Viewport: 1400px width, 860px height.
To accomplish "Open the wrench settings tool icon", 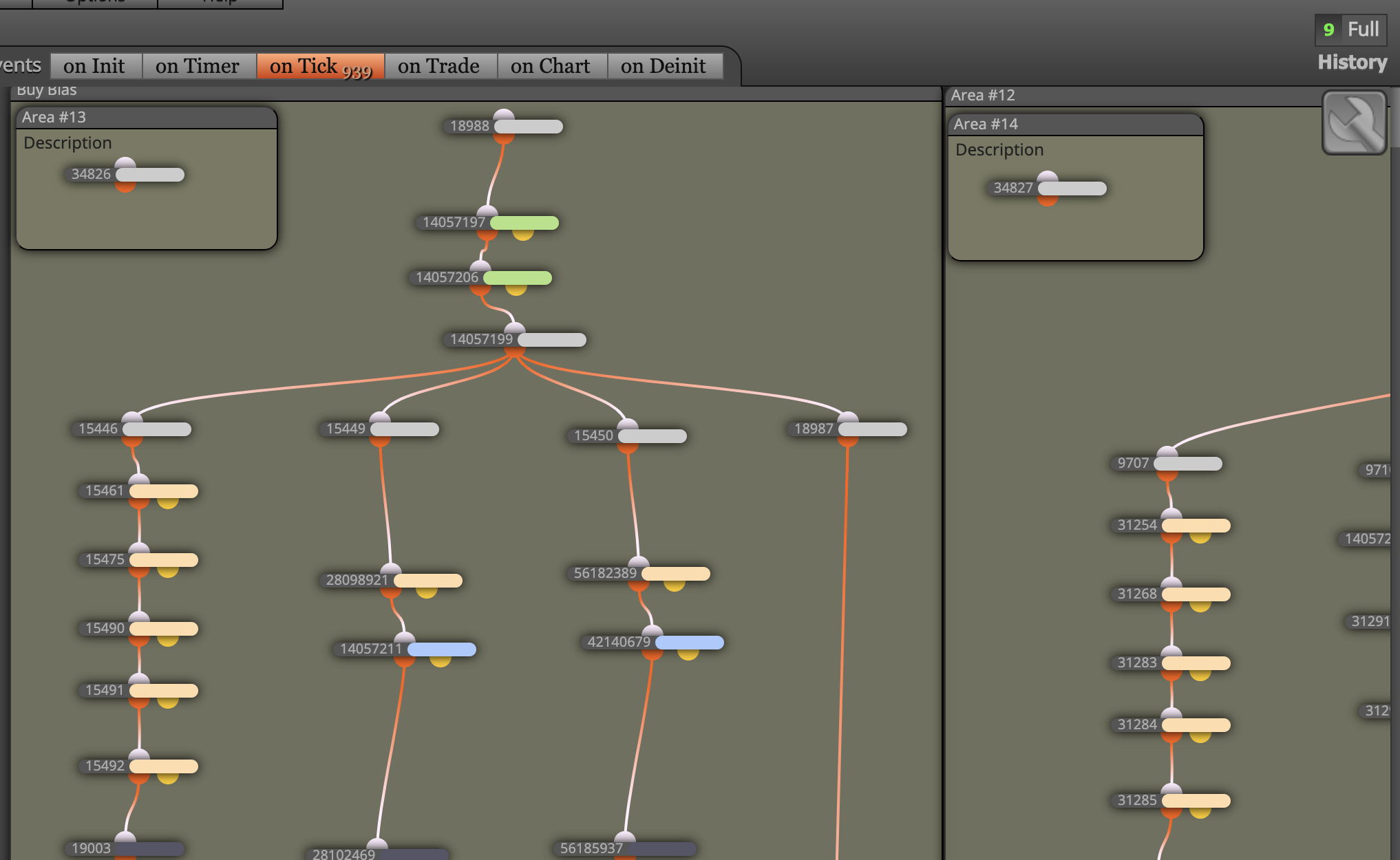I will click(1354, 122).
